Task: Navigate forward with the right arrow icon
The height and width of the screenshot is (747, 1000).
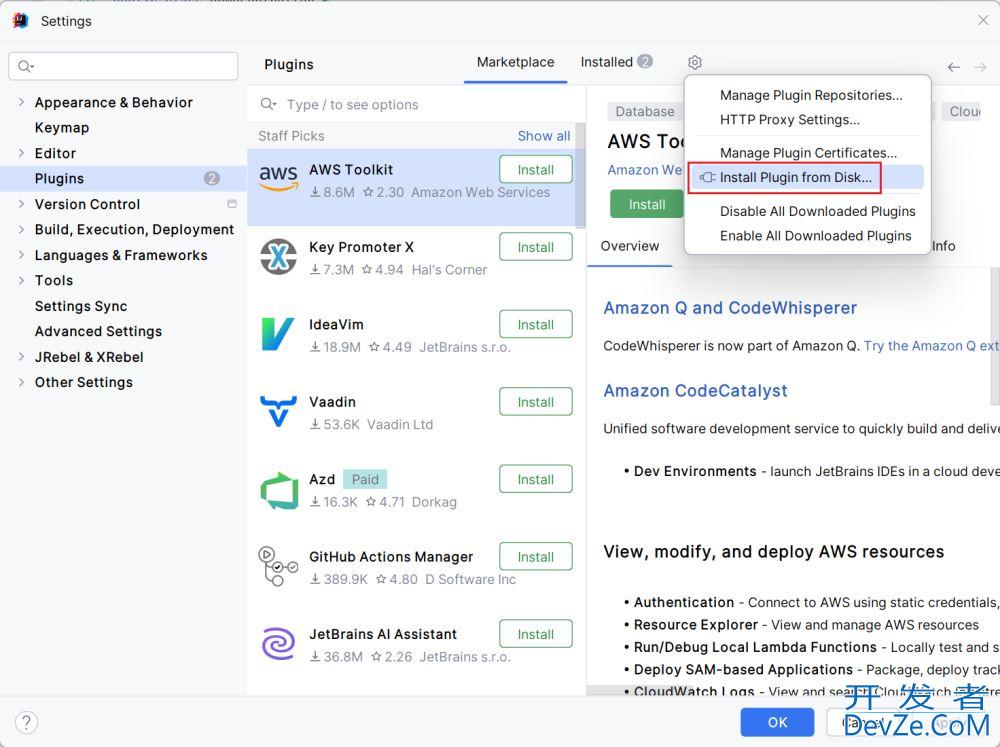Action: (980, 67)
